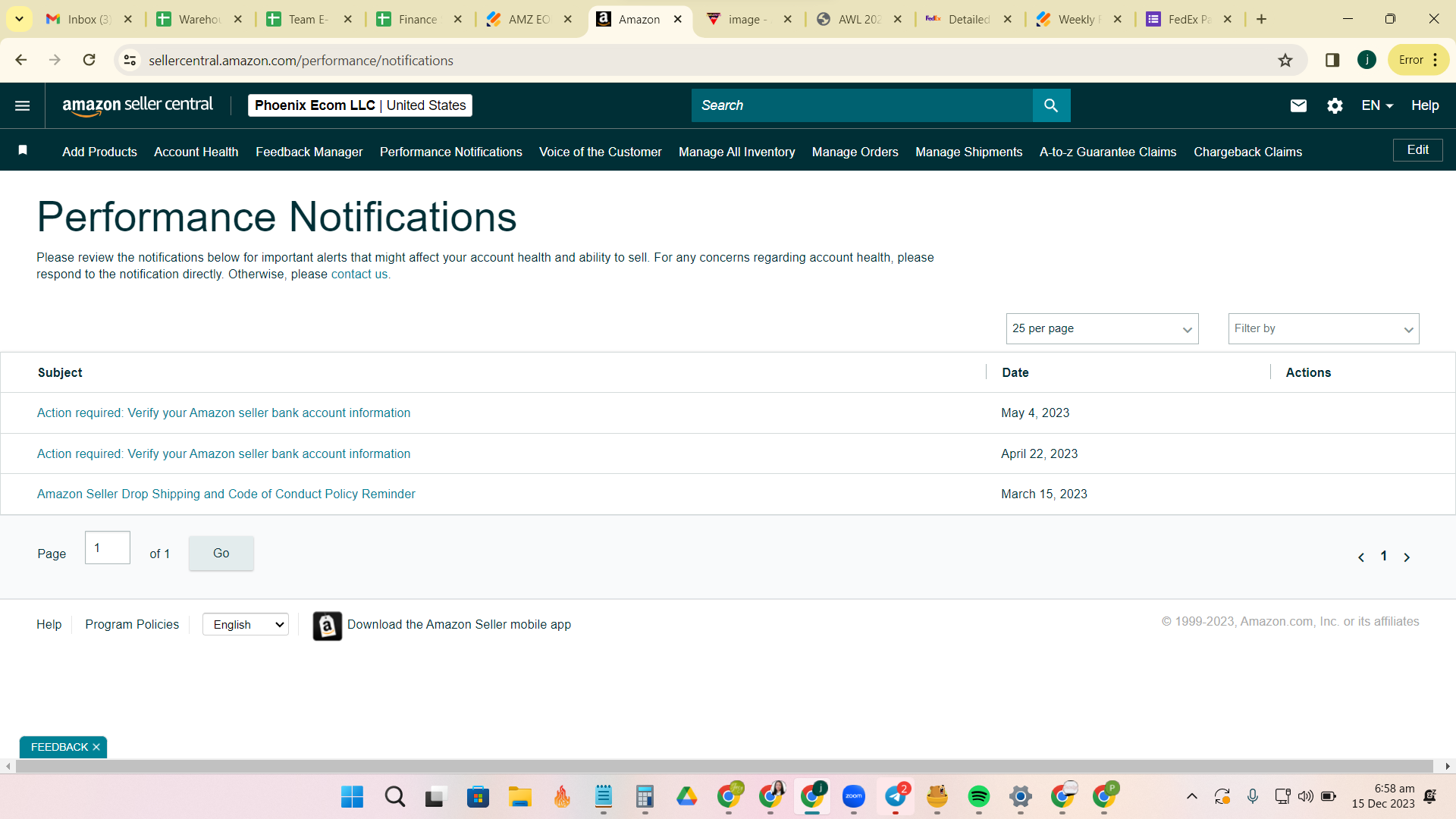This screenshot has height=819, width=1456.
Task: Open Spotify from the taskbar
Action: pyautogui.click(x=979, y=796)
